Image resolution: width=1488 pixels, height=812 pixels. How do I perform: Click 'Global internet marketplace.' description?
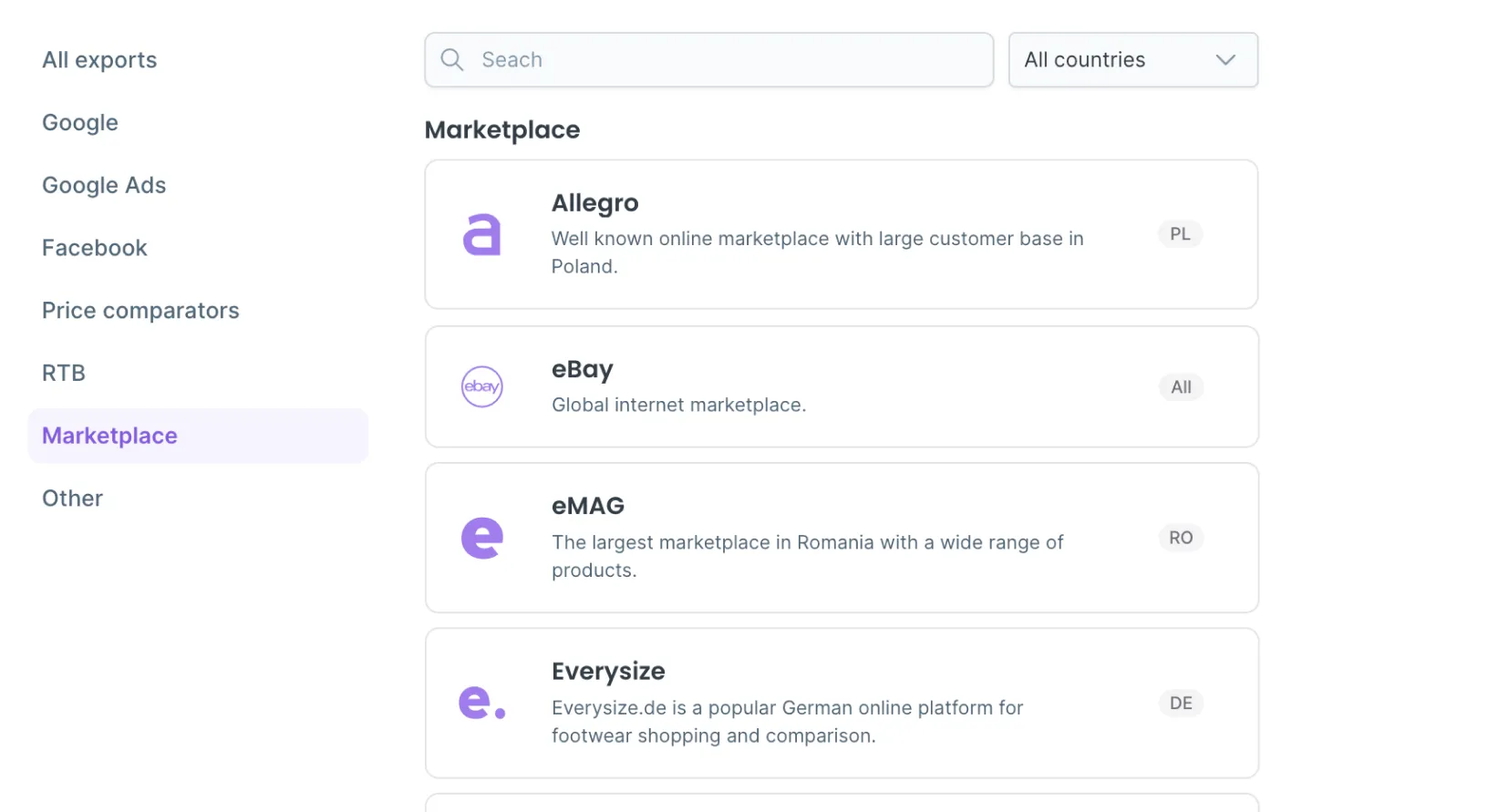[679, 405]
